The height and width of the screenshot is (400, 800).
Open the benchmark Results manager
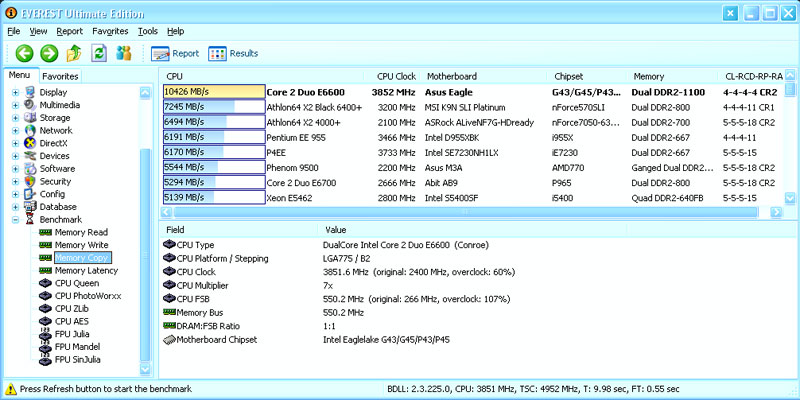[x=233, y=54]
